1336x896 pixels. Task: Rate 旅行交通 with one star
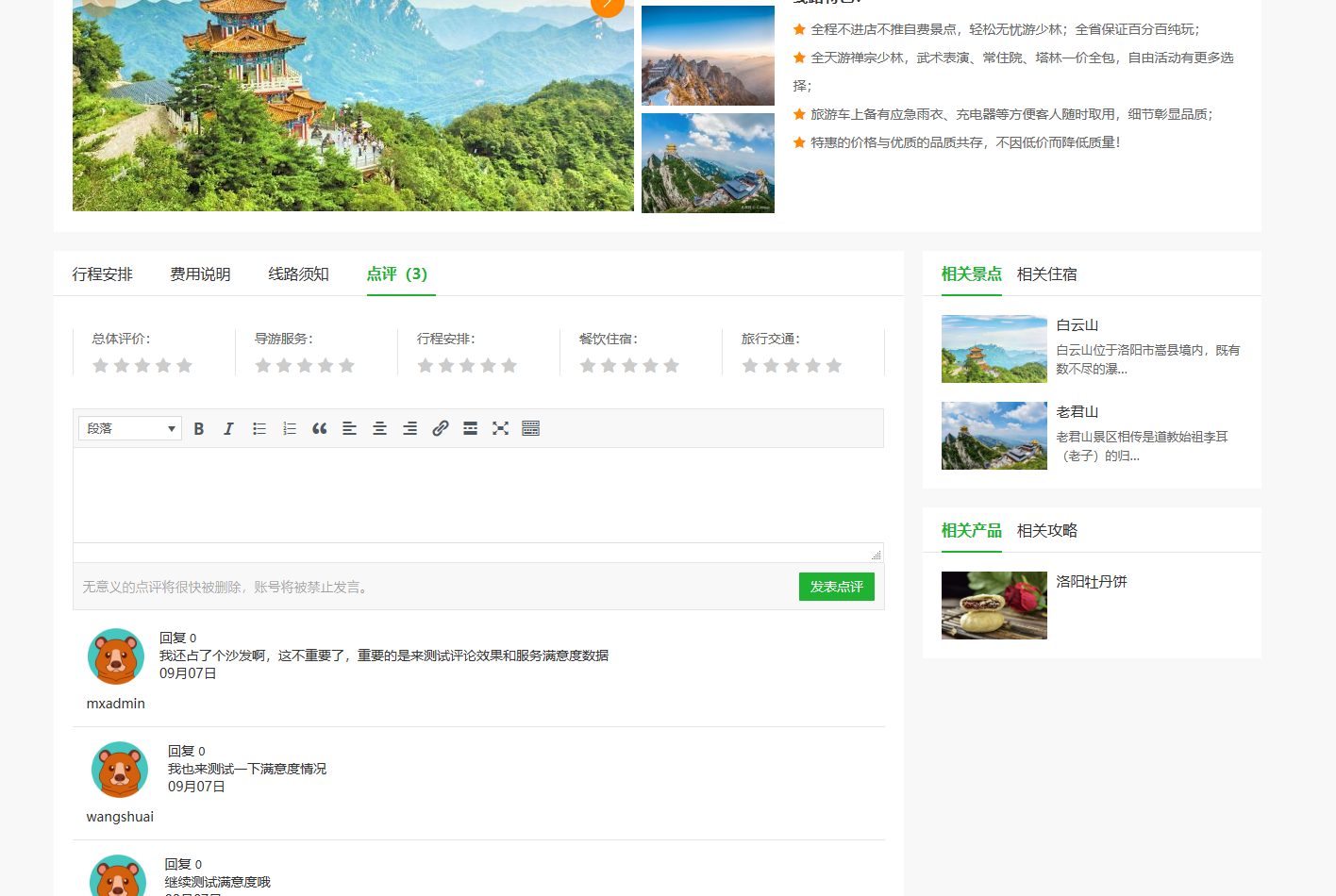(750, 365)
